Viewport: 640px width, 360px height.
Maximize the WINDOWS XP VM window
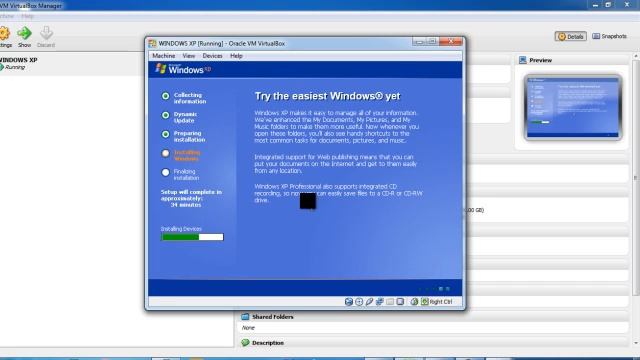[432, 41]
